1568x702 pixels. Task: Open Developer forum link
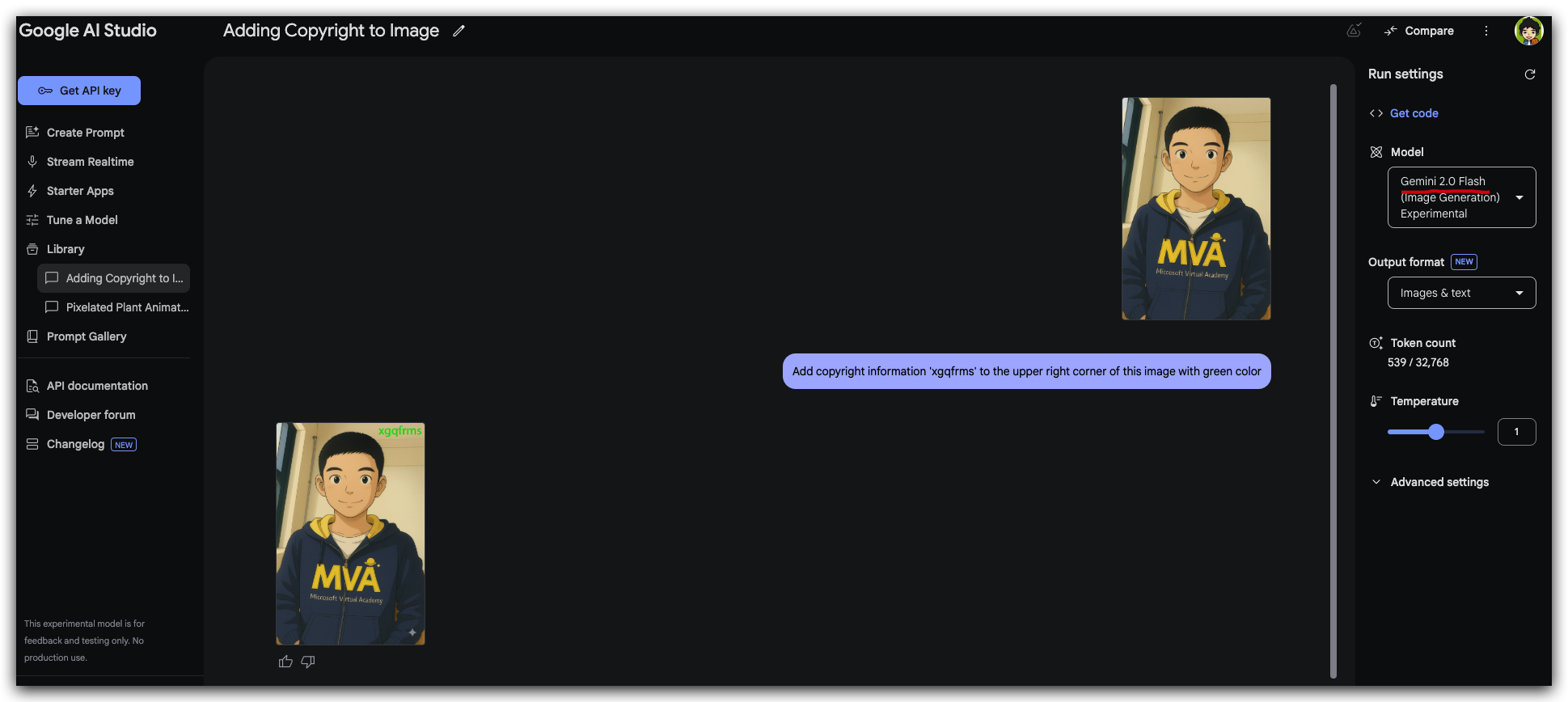[91, 415]
